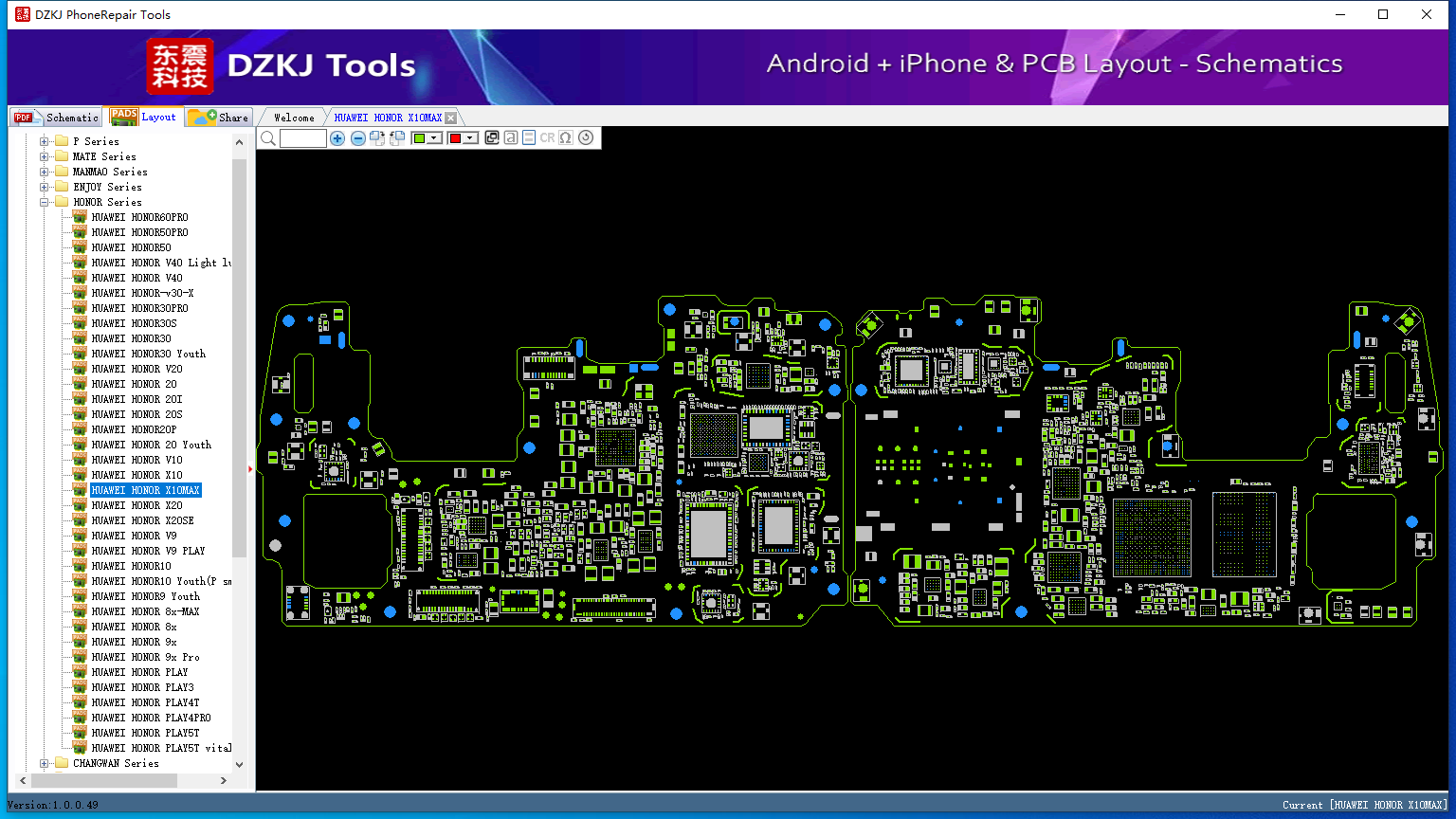This screenshot has height=819, width=1456.
Task: Click the ENJOY Series folder icon
Action: coord(62,187)
